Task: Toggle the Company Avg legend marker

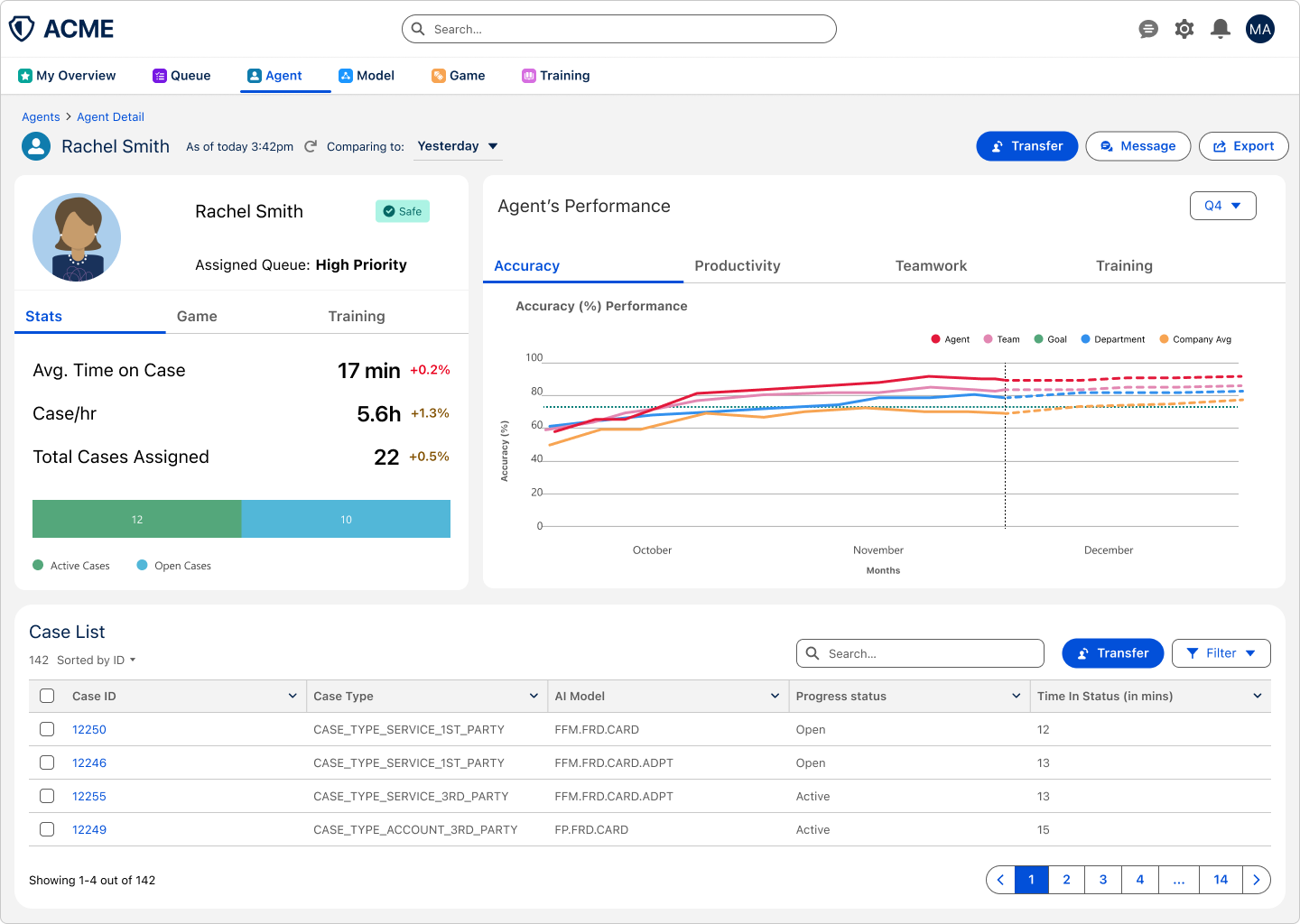Action: pyautogui.click(x=1165, y=339)
